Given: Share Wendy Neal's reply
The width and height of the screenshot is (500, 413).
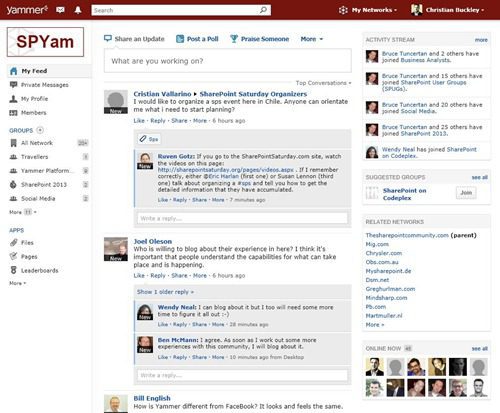Looking at the screenshot, I should coord(199,324).
